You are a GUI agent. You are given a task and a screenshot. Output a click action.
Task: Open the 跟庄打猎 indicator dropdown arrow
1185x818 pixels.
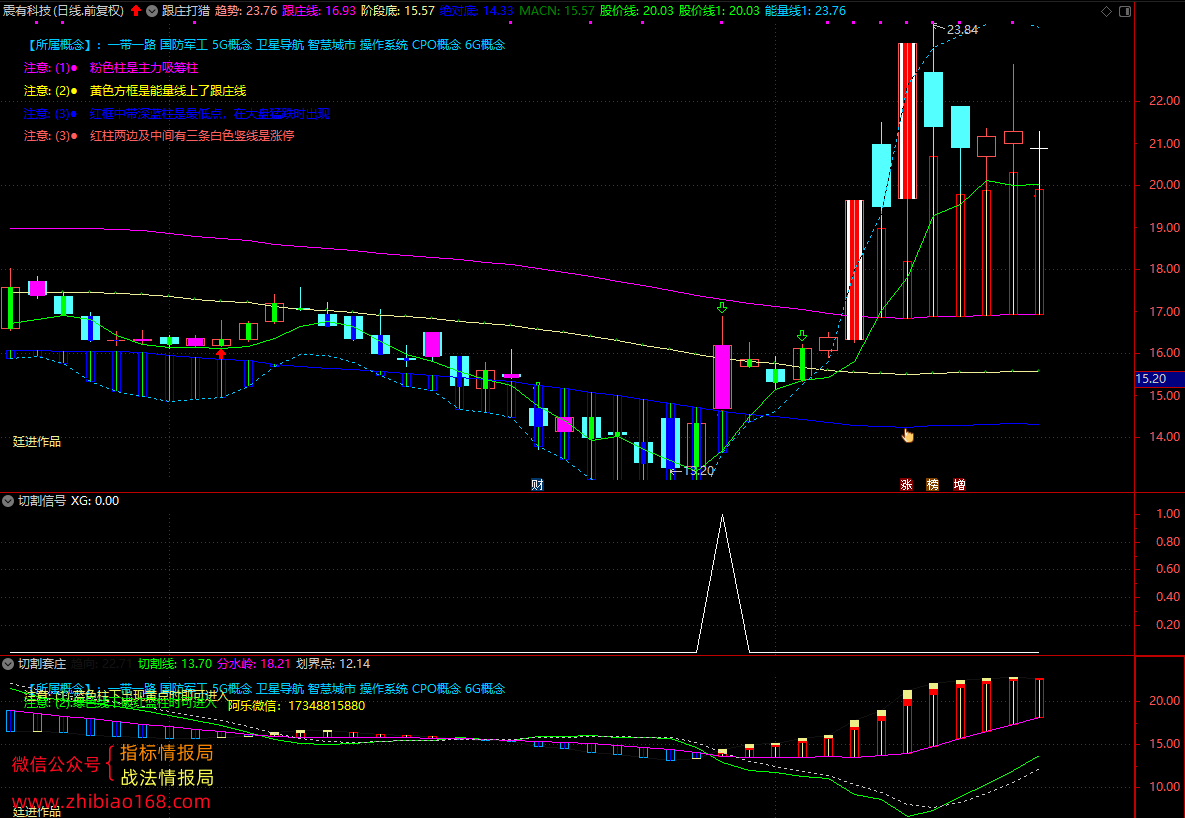pyautogui.click(x=152, y=11)
